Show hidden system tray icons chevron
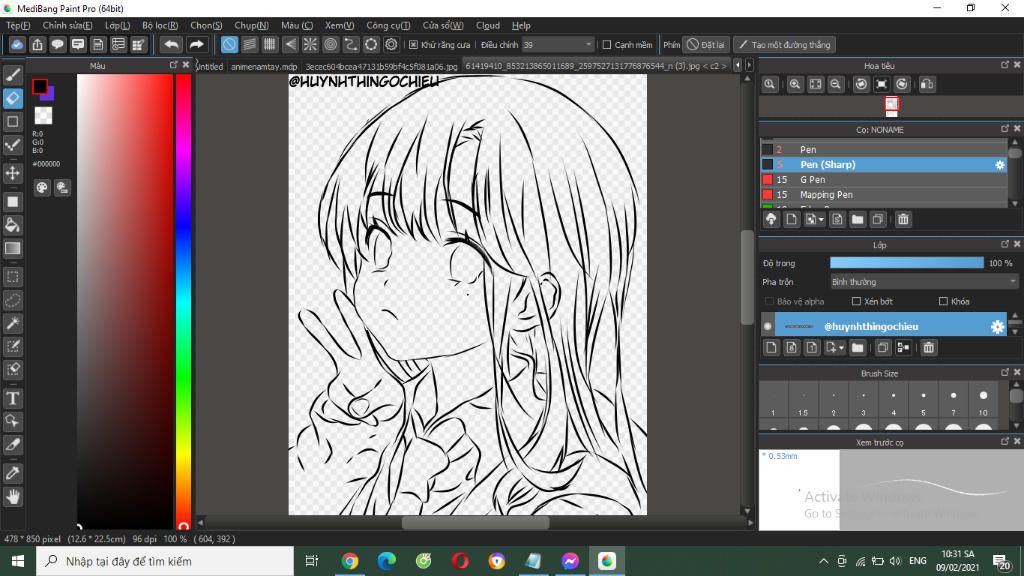Screen dimensions: 1024x576 (824, 561)
